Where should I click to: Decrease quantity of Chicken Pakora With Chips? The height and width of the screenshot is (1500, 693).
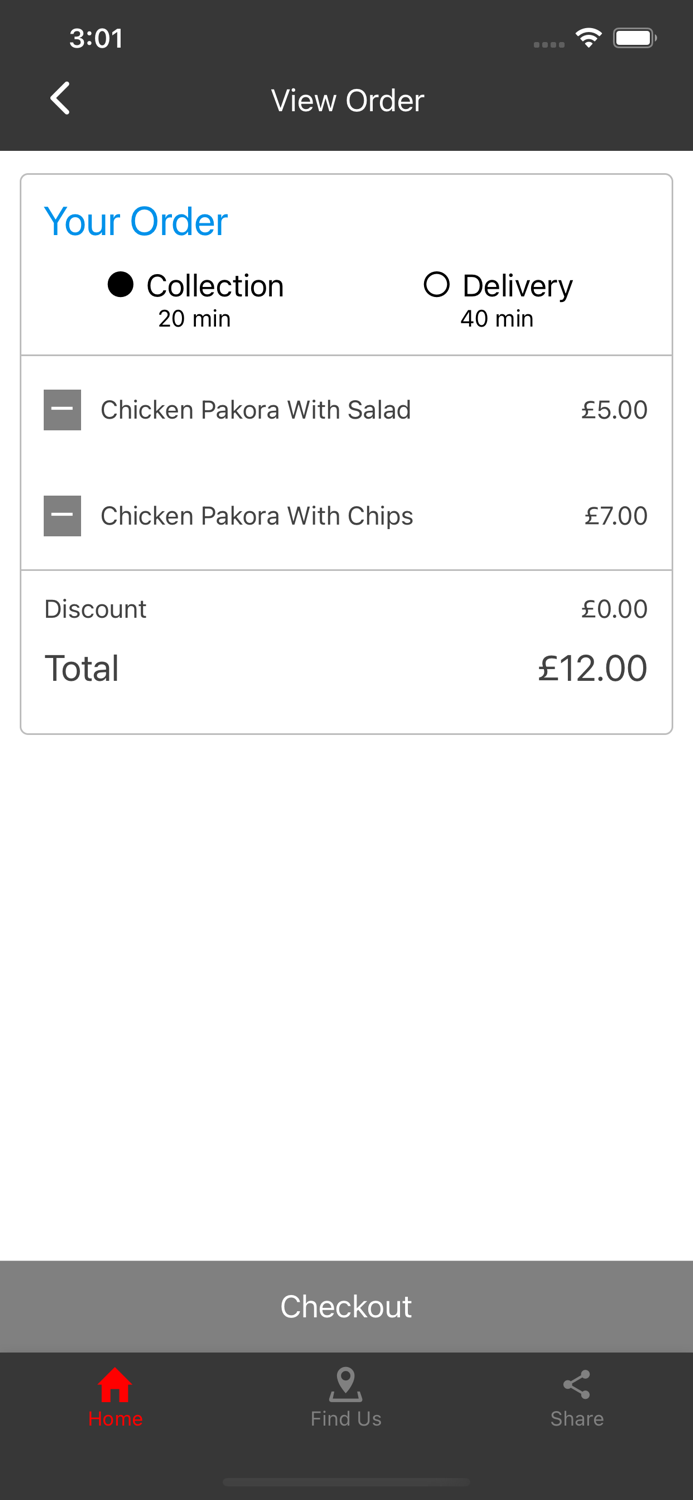point(62,515)
